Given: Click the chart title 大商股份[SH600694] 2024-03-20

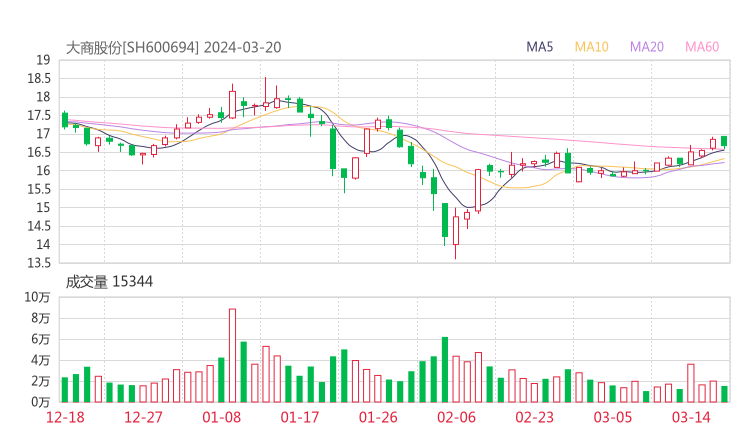Looking at the screenshot, I should click(x=173, y=48).
